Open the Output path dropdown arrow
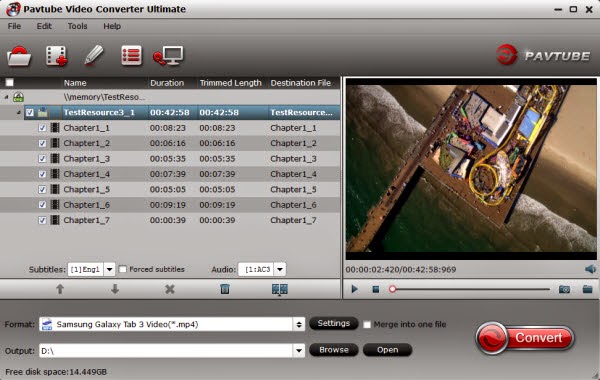This screenshot has width=600, height=380. pos(299,351)
